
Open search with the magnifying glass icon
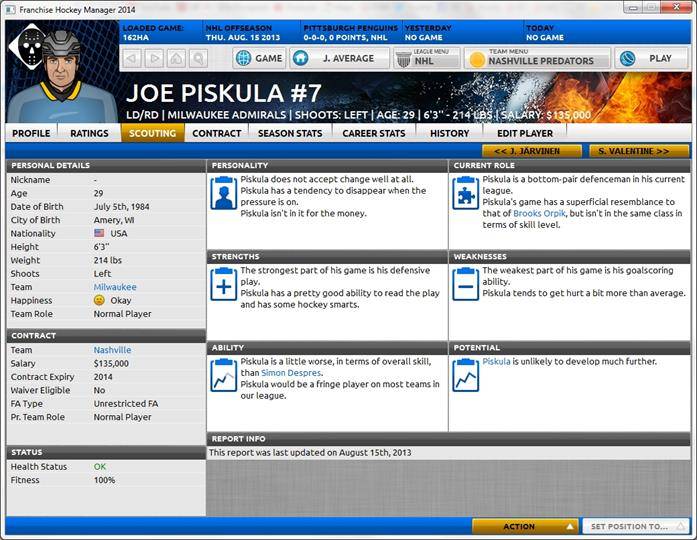tap(198, 58)
